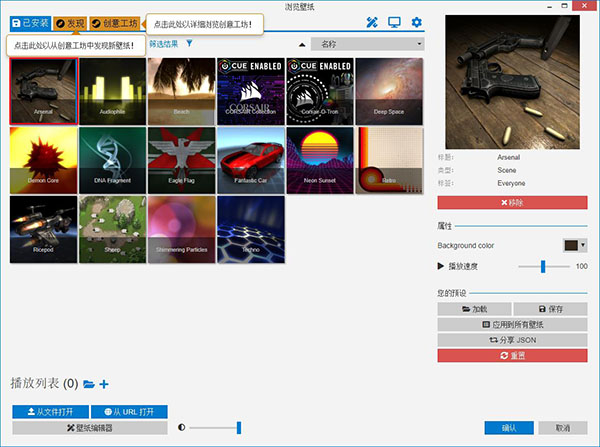
Task: Click the 从文件打开 button
Action: pyautogui.click(x=50, y=412)
